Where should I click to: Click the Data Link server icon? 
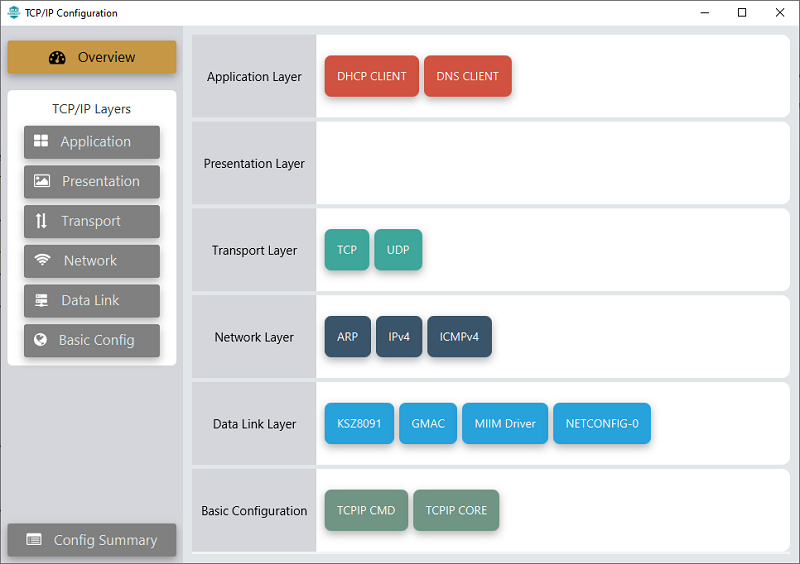coord(41,300)
